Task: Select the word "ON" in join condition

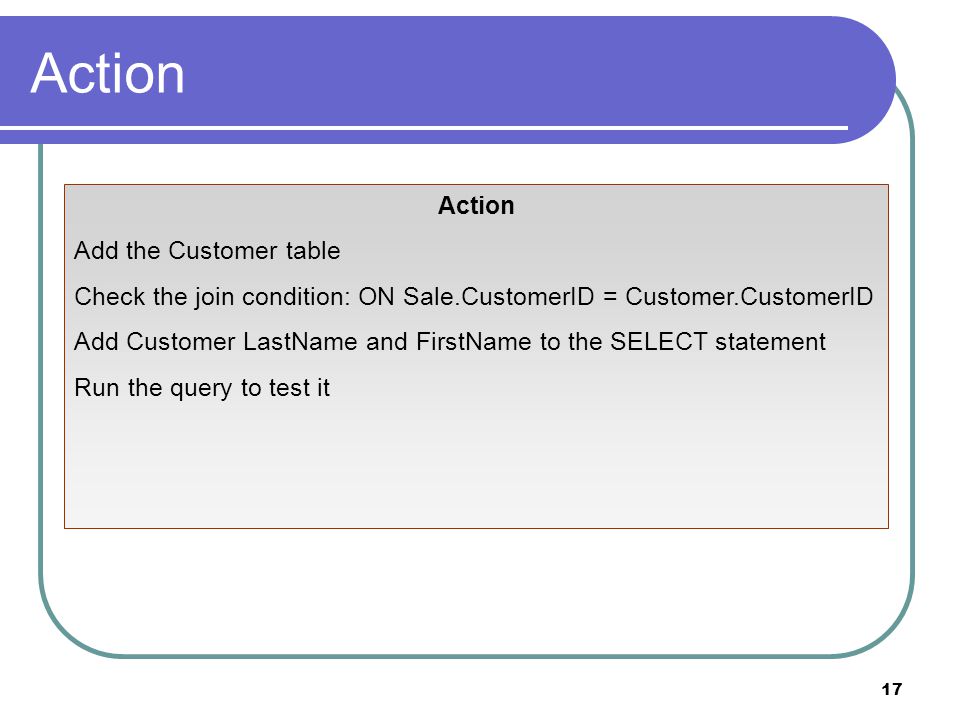Action: point(376,297)
